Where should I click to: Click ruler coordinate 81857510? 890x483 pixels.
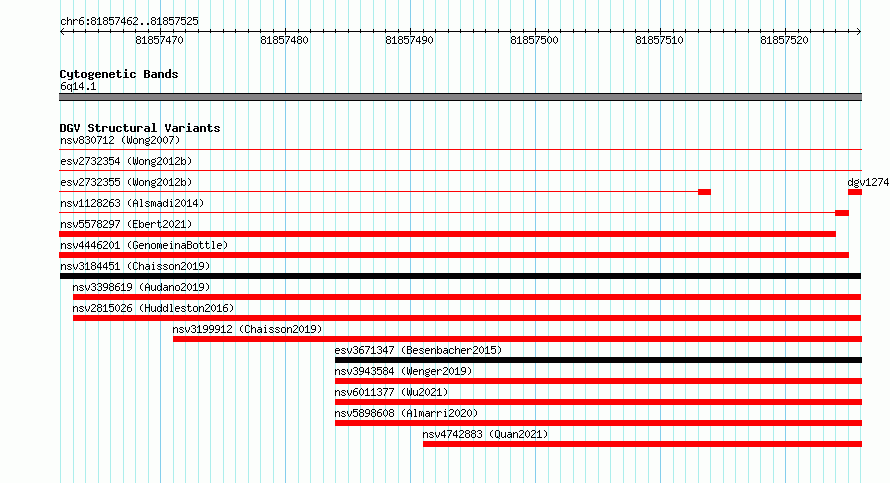tap(659, 40)
